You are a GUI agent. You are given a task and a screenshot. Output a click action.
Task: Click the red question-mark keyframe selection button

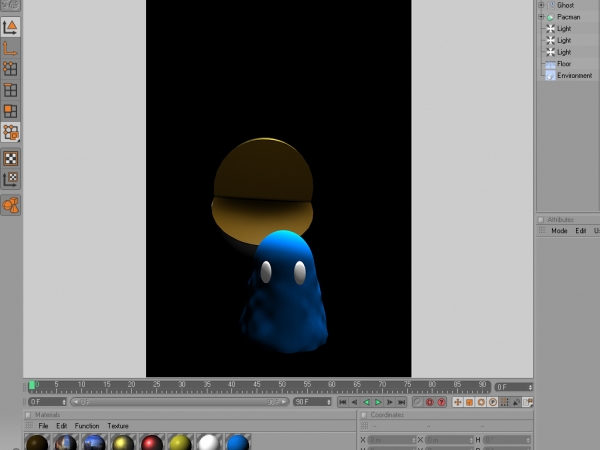point(441,402)
